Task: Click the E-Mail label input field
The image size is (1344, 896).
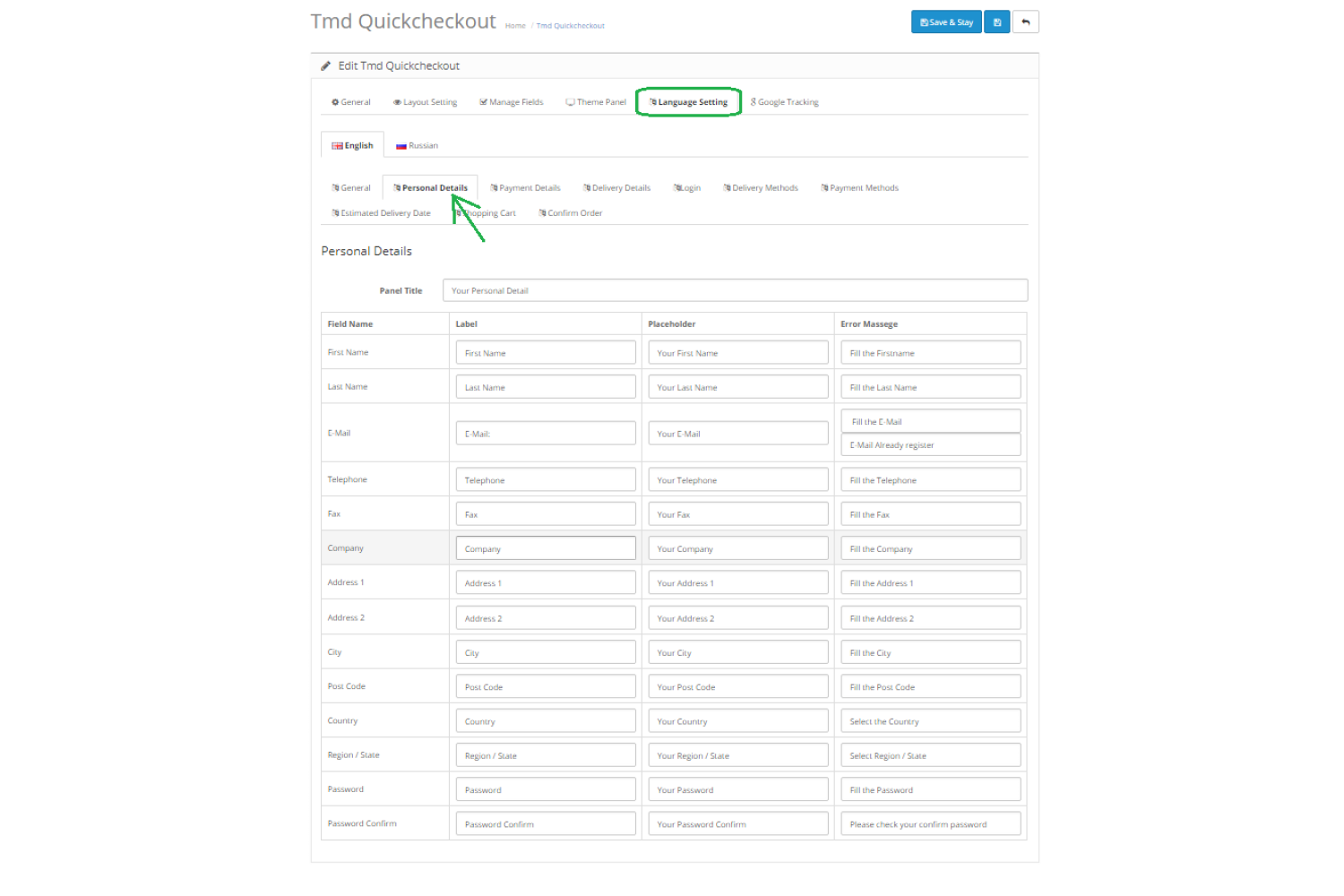Action: coord(546,433)
